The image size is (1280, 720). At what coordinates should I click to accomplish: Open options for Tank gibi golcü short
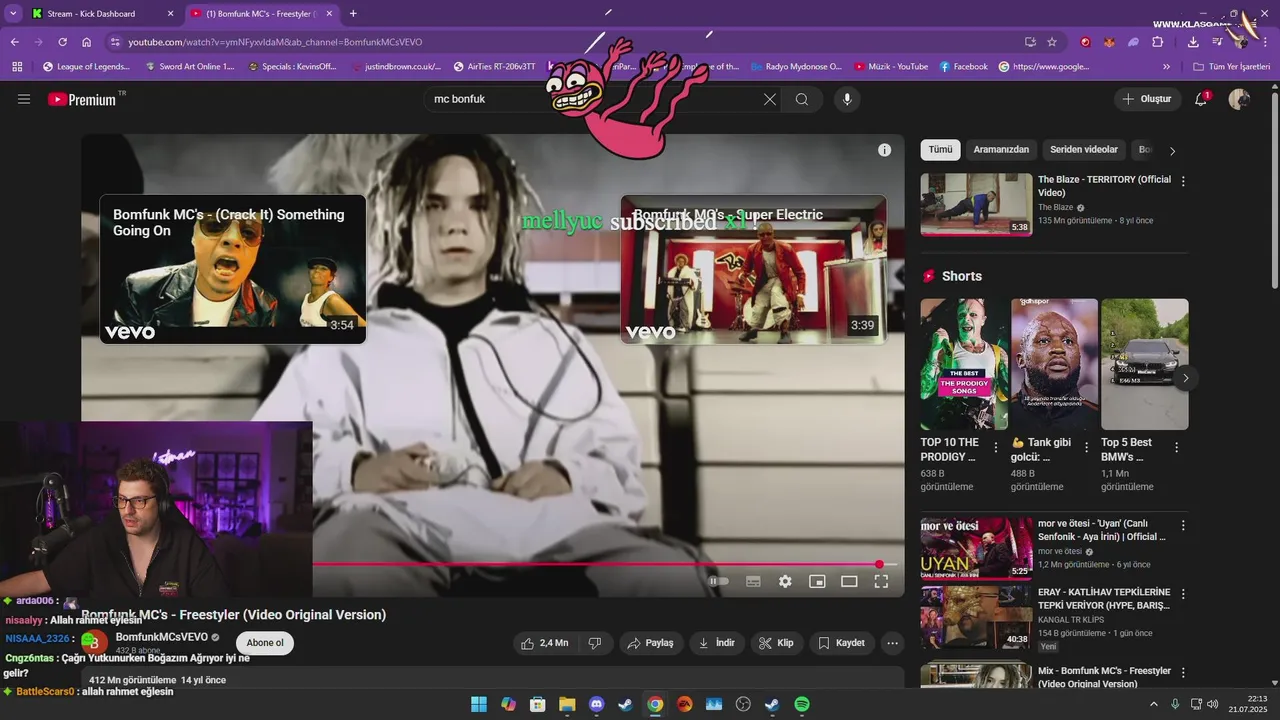[1085, 448]
